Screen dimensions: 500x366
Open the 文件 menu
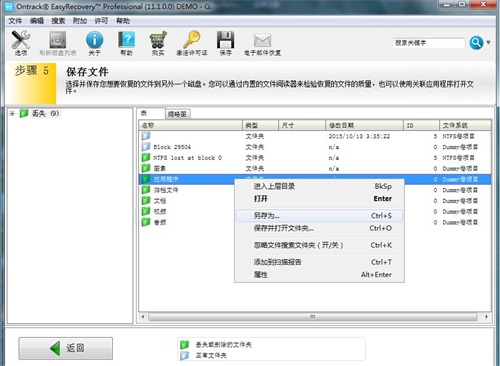pos(15,21)
